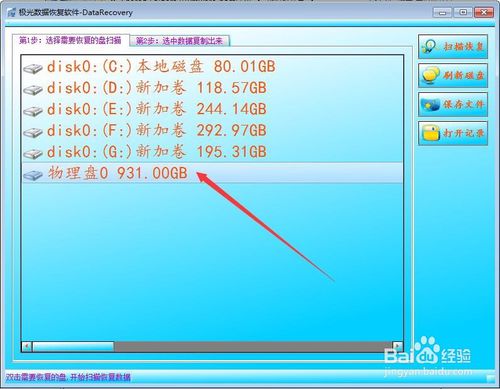
Task: Select the row disk0:(D:) 新加卷 118.57GB
Action: [x=212, y=88]
